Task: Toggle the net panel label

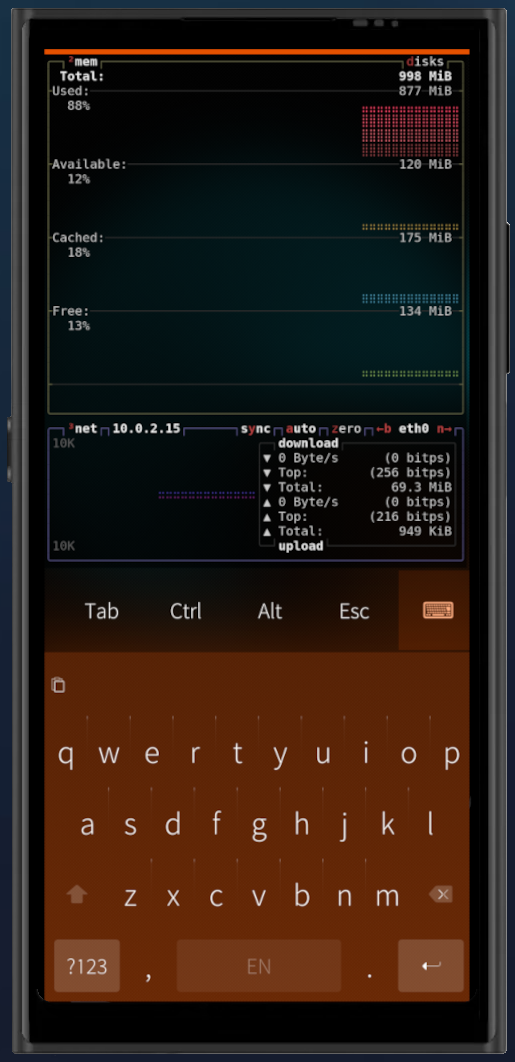Action: click(x=83, y=429)
